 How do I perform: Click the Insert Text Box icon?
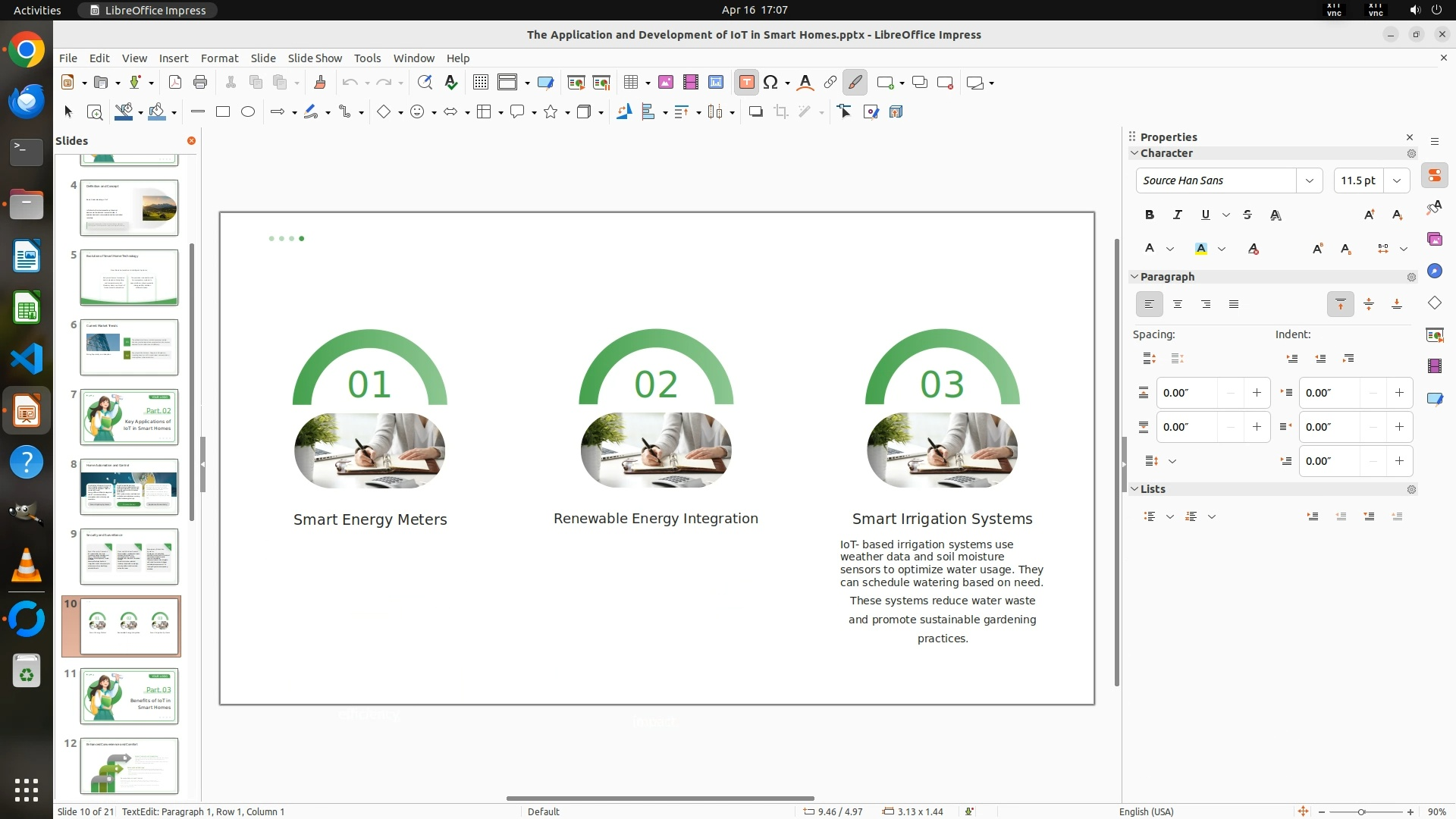click(746, 83)
